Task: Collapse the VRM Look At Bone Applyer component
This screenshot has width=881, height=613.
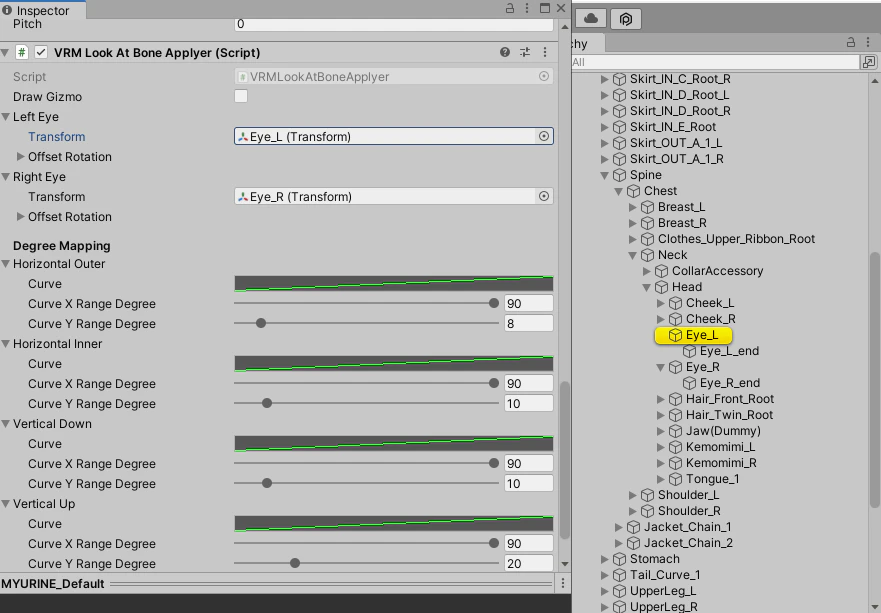Action: [5, 52]
